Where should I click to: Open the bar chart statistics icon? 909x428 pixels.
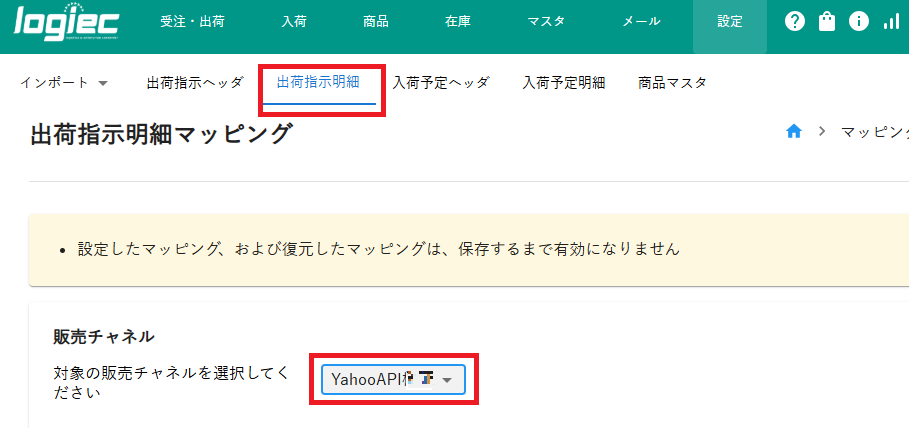pyautogui.click(x=890, y=22)
